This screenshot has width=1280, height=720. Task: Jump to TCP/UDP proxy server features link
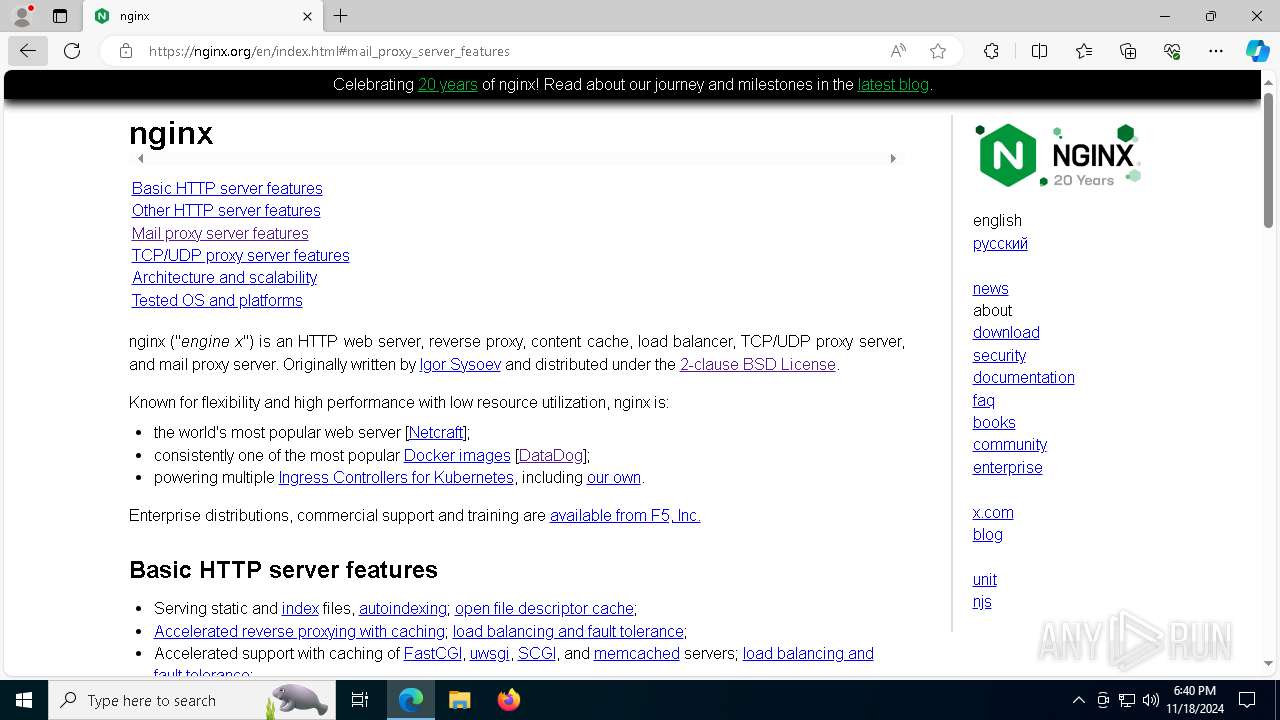point(241,255)
